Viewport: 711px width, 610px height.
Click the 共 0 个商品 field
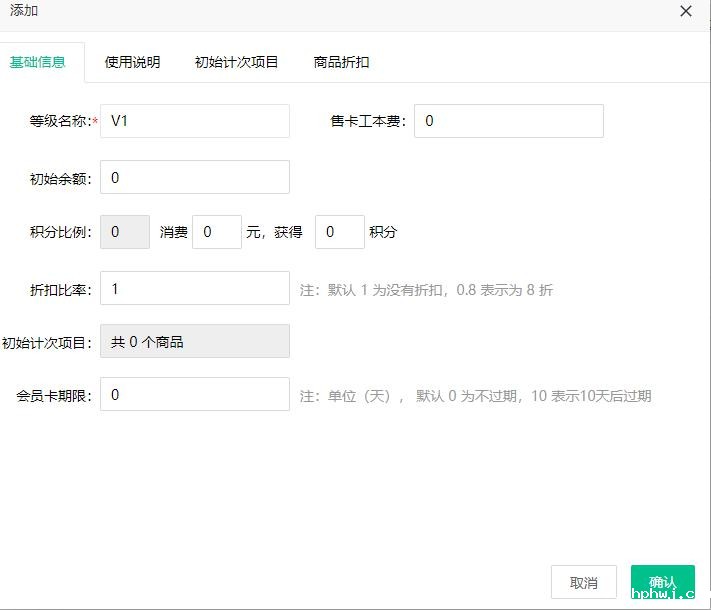pos(195,341)
